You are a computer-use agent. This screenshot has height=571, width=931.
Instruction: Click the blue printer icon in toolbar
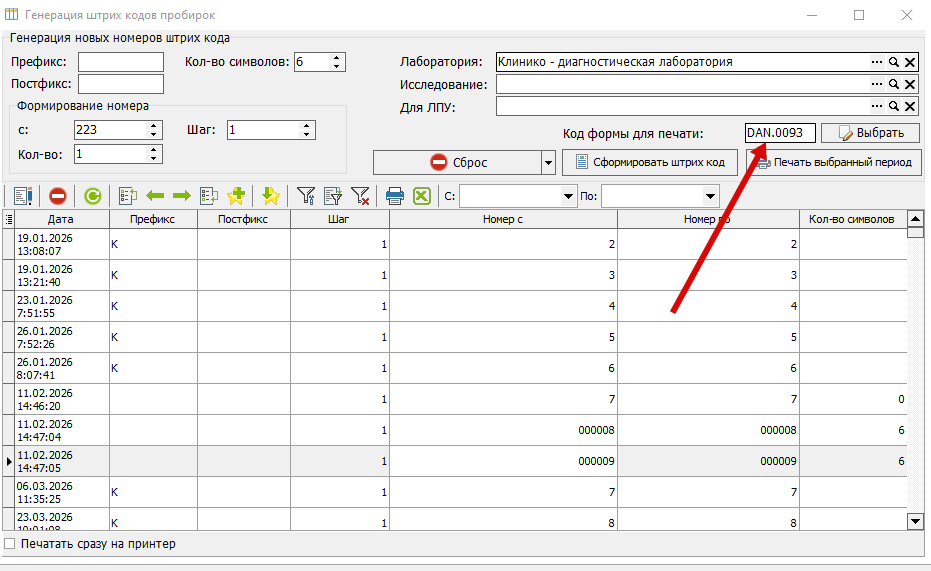[x=394, y=196]
